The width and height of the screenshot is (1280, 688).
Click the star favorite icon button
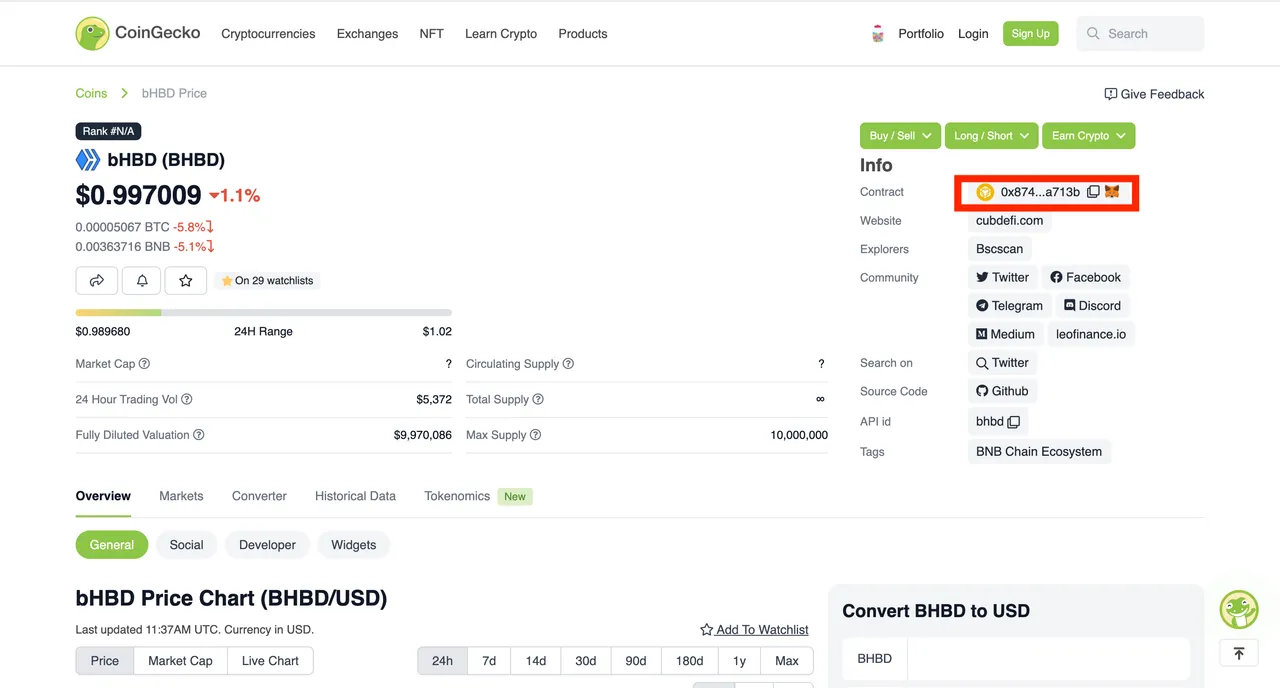(186, 281)
